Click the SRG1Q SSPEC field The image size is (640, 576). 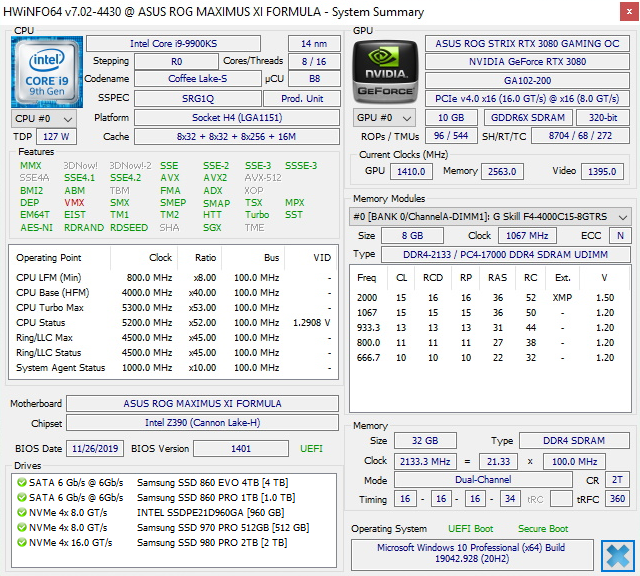click(x=198, y=98)
